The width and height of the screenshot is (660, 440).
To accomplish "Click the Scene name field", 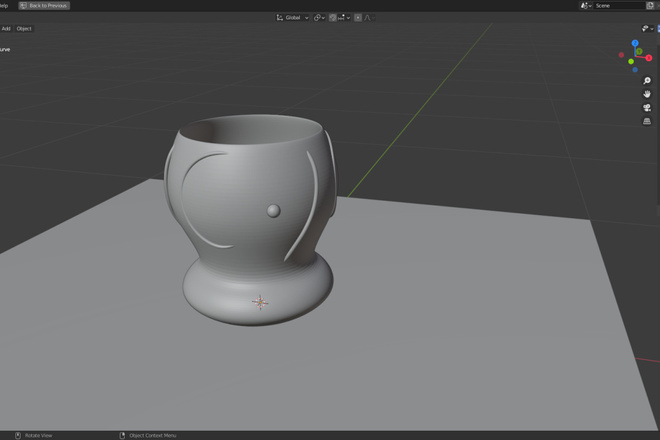I will [619, 5].
